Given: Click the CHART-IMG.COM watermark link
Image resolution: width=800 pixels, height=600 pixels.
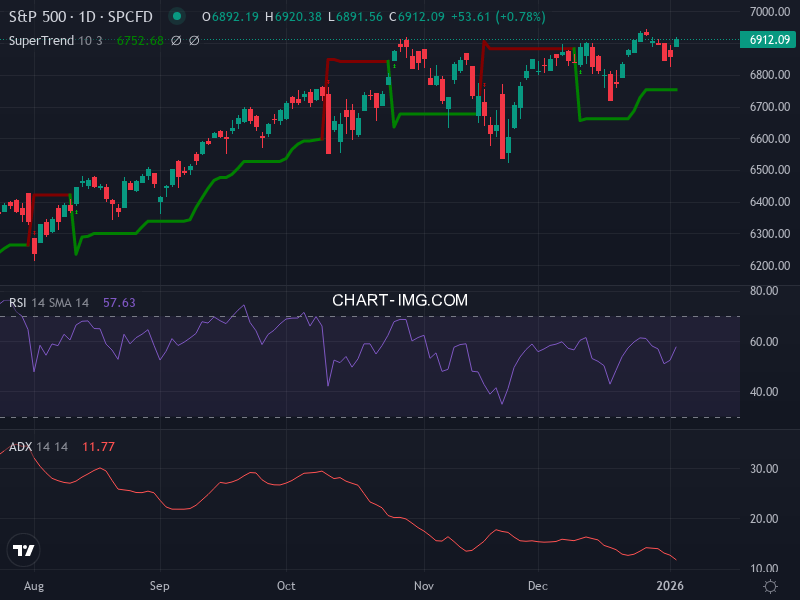Looking at the screenshot, I should [400, 299].
